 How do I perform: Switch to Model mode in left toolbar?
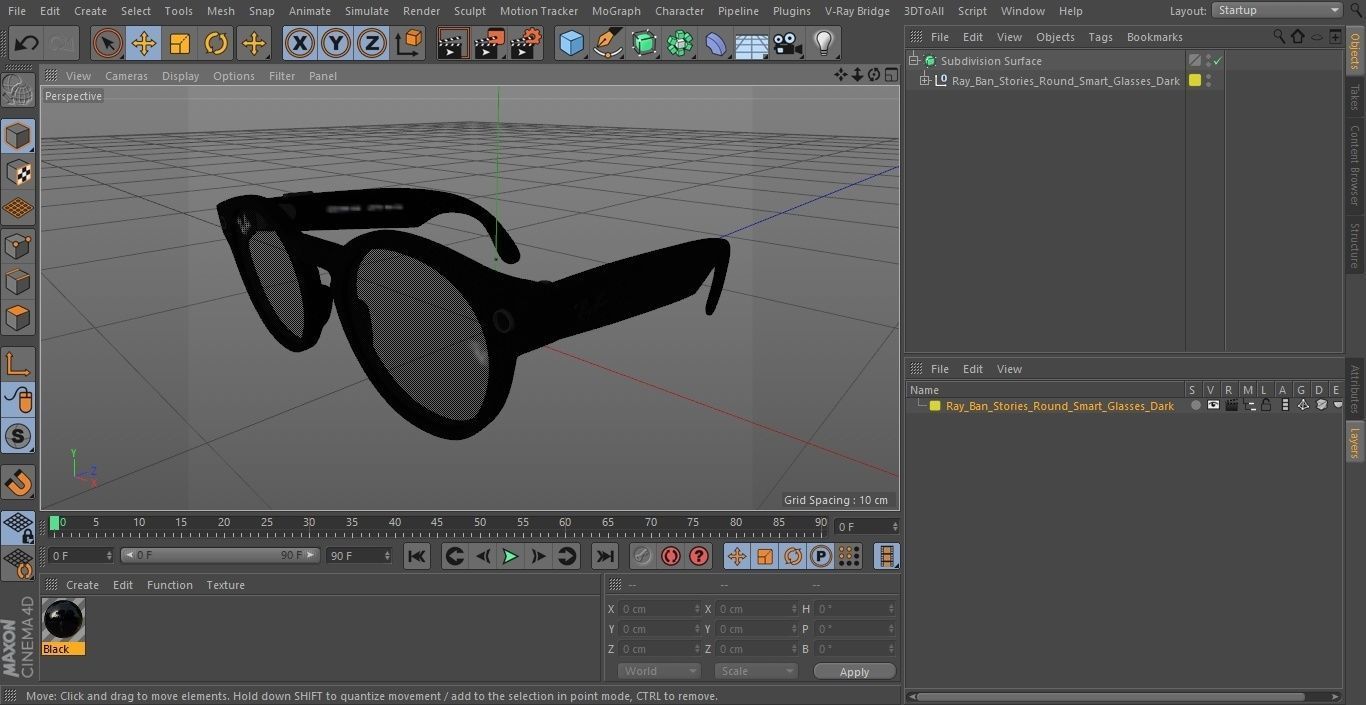point(18,136)
